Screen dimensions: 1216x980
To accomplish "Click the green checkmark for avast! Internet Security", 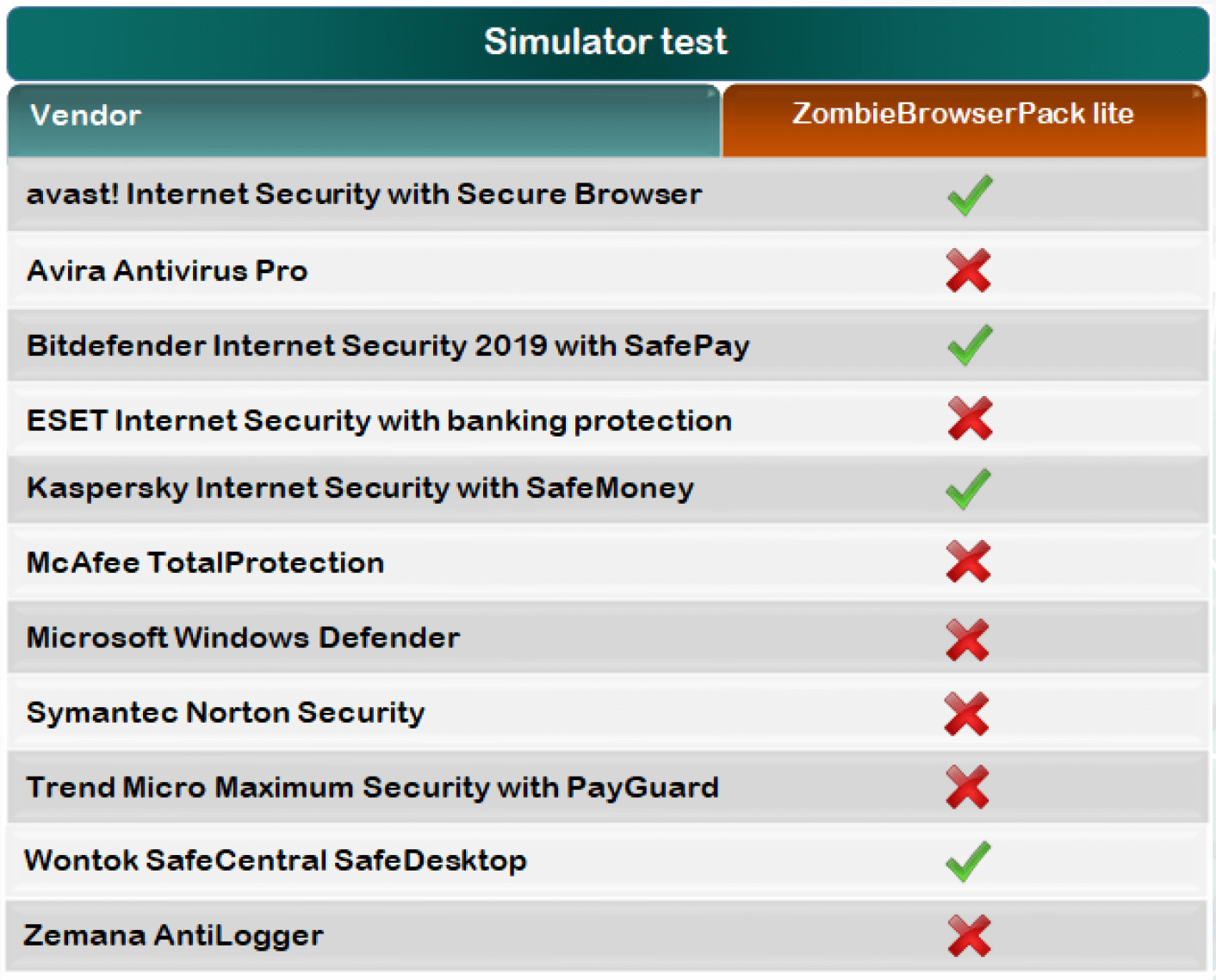I will pyautogui.click(x=970, y=195).
